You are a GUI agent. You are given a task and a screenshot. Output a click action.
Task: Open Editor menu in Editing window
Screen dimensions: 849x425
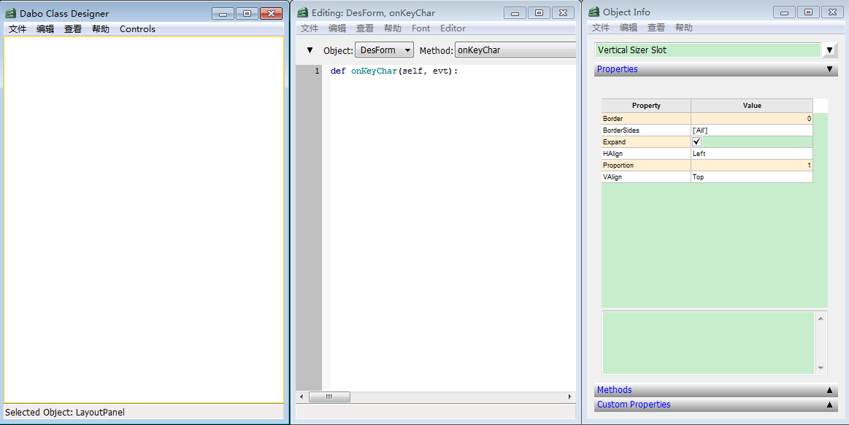pos(453,28)
